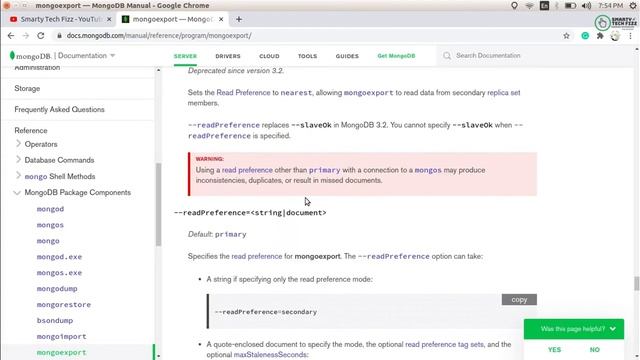Open the battery status indicator
Viewport: 640px width, 360px height.
[570, 6]
